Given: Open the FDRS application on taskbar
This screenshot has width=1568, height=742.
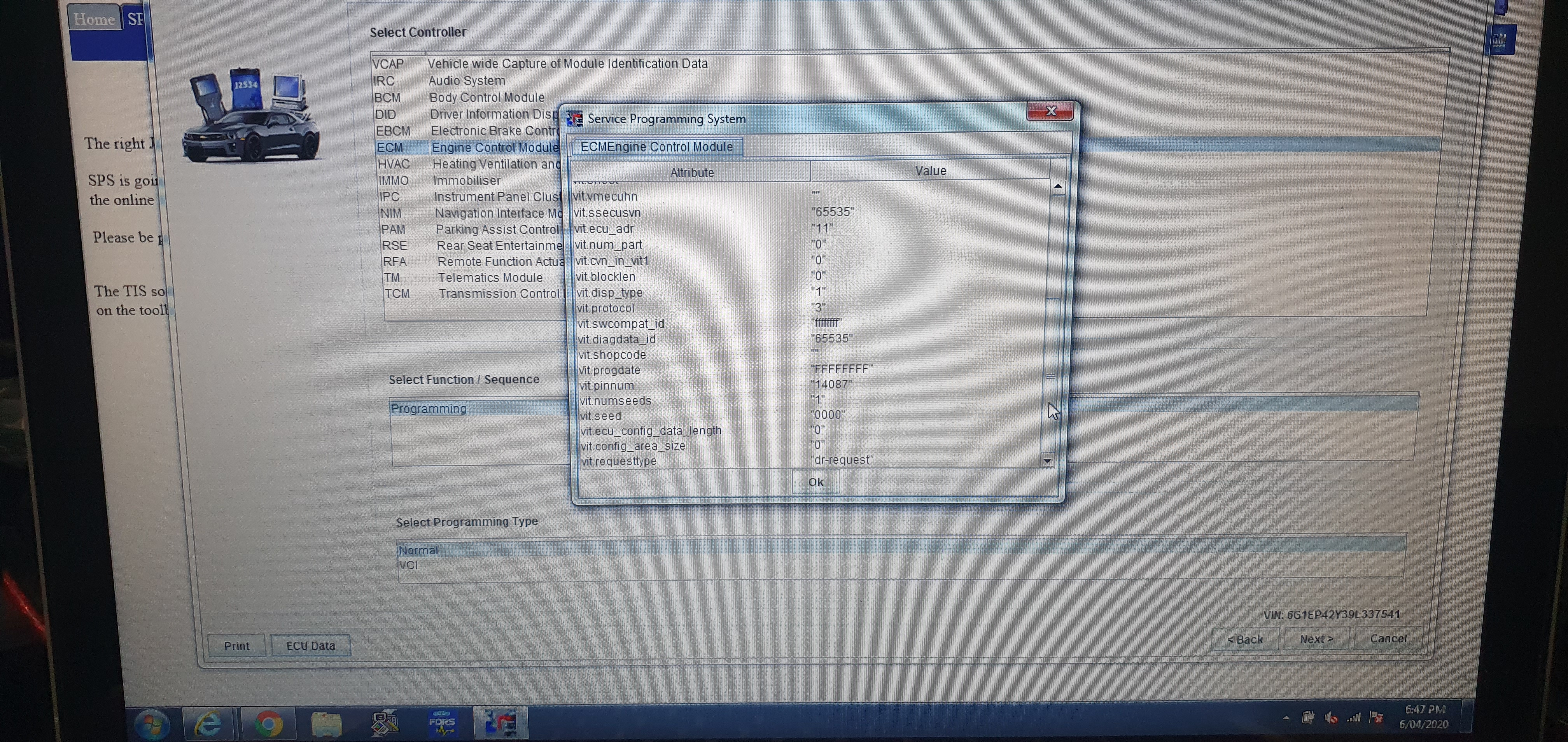Looking at the screenshot, I should pos(442,723).
